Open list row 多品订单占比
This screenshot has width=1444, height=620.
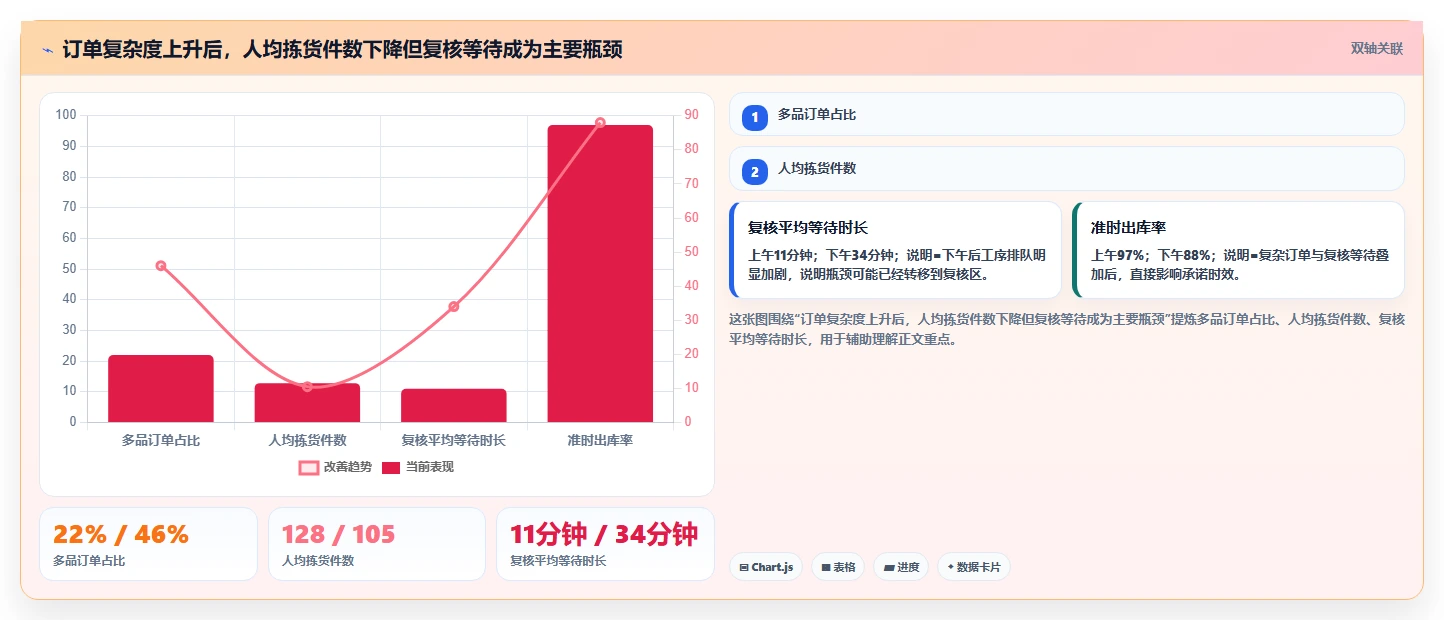(x=1067, y=115)
